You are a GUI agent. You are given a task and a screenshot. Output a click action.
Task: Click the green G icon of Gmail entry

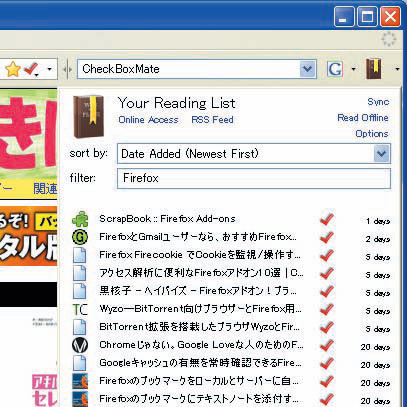click(80, 237)
